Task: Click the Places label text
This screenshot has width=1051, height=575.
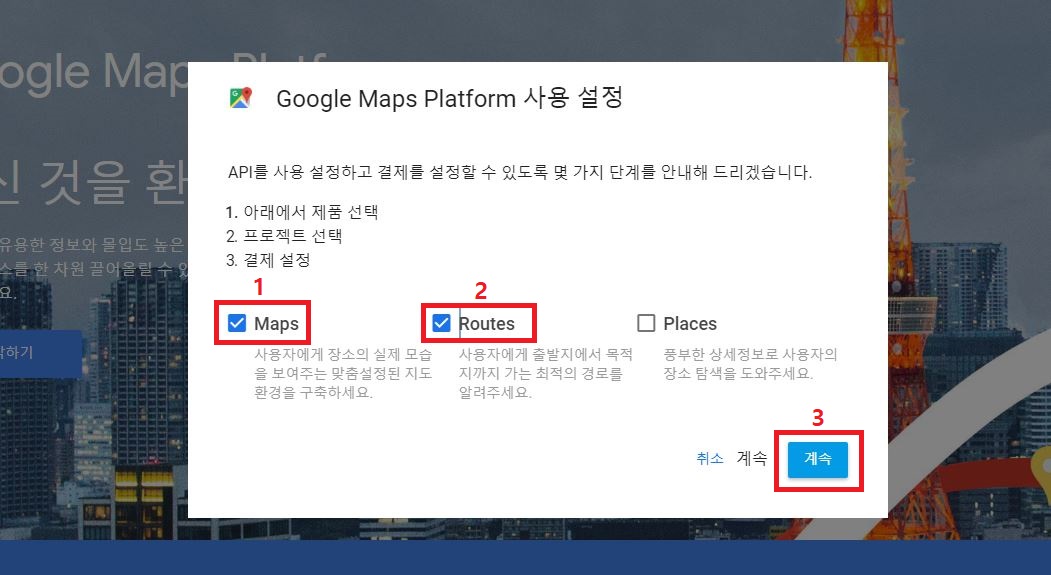Action: pos(690,324)
